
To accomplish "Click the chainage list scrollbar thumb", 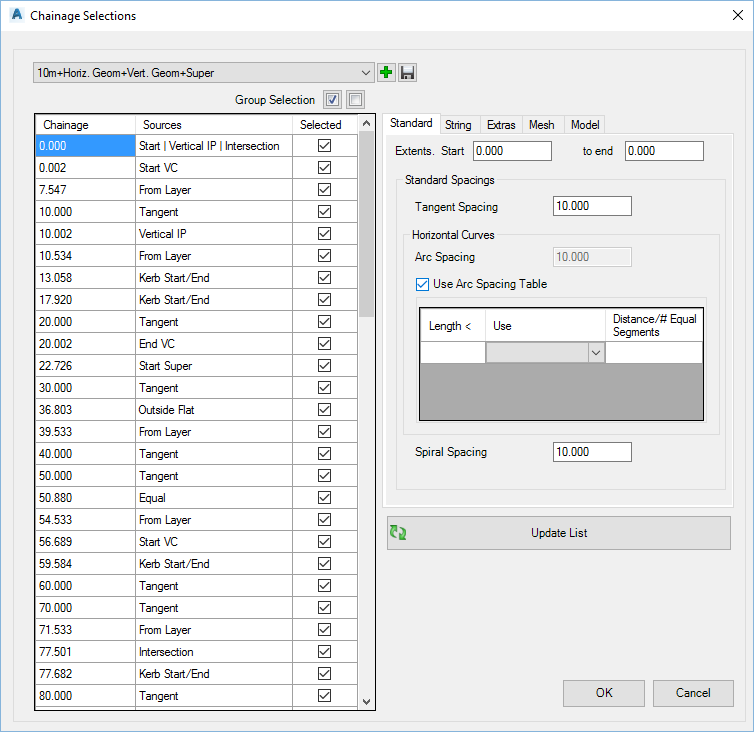I will [x=366, y=224].
